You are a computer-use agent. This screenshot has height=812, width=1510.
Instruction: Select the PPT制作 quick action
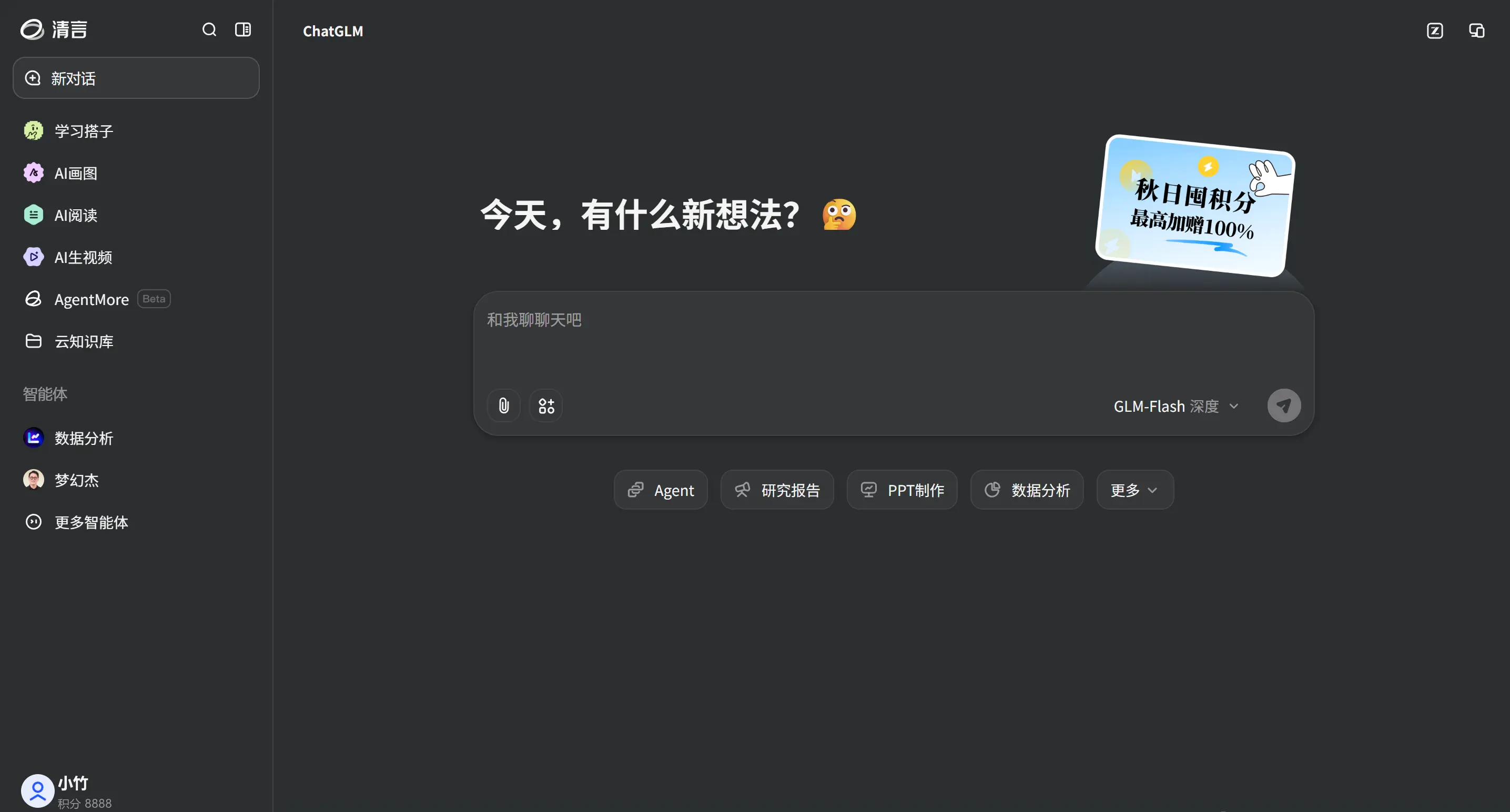901,490
